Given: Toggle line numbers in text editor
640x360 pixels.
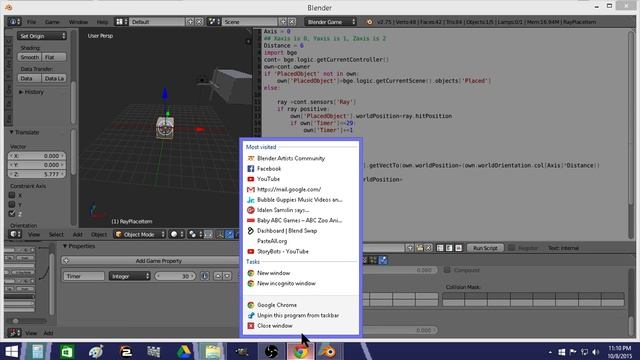Looking at the screenshot, I should (x=440, y=248).
